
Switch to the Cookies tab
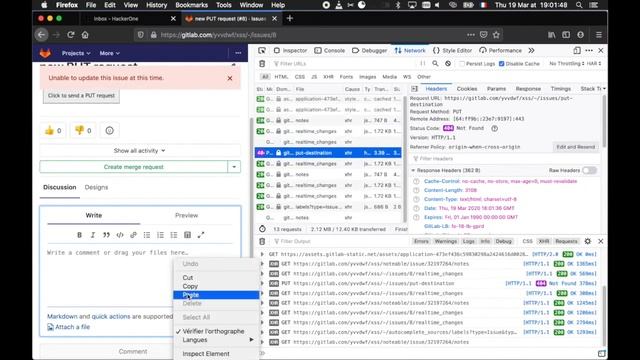pos(467,89)
